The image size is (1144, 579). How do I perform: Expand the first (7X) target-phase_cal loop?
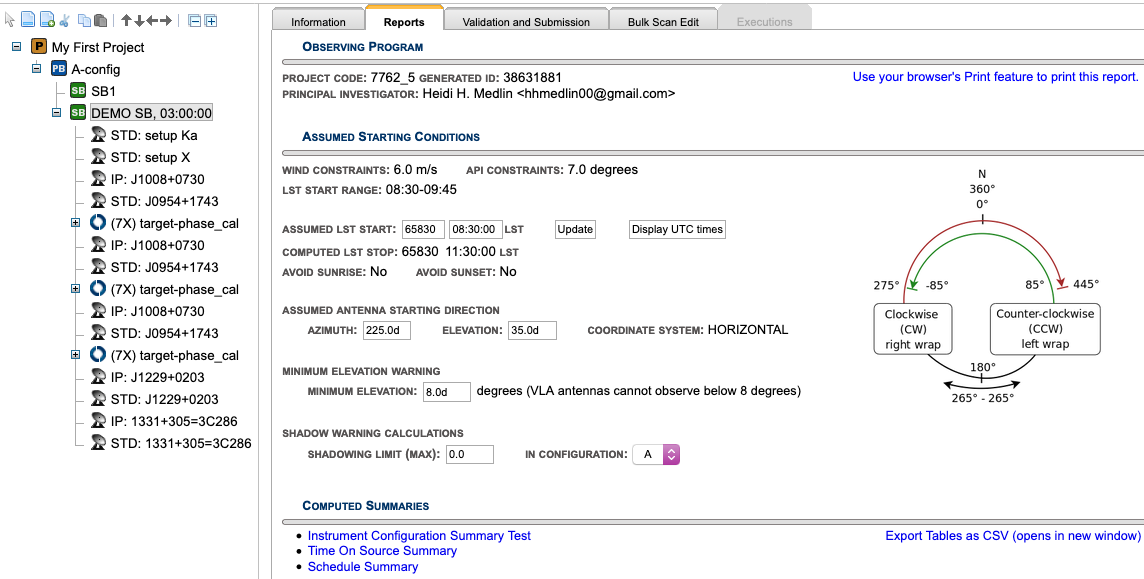point(75,223)
